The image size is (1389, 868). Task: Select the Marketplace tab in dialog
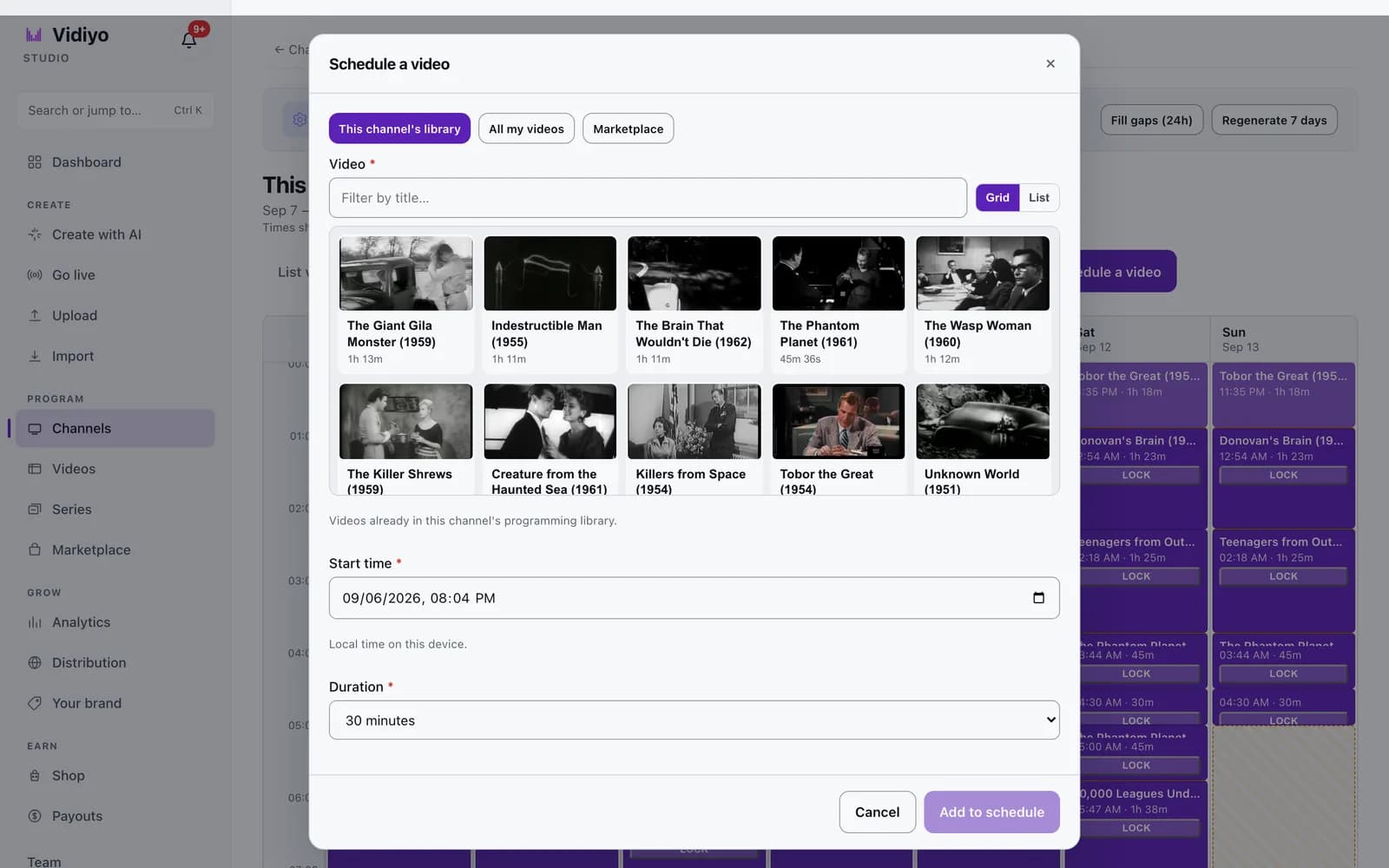(x=628, y=128)
